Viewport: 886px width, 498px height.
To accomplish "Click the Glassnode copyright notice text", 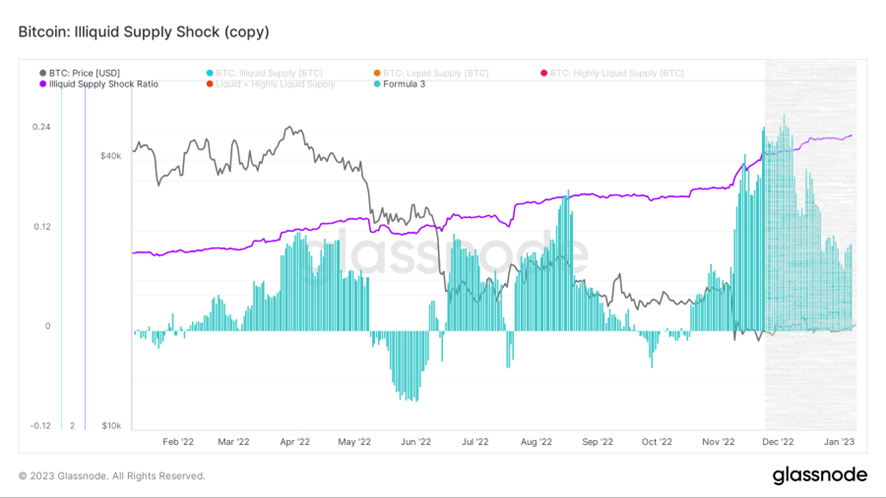I will 112,476.
